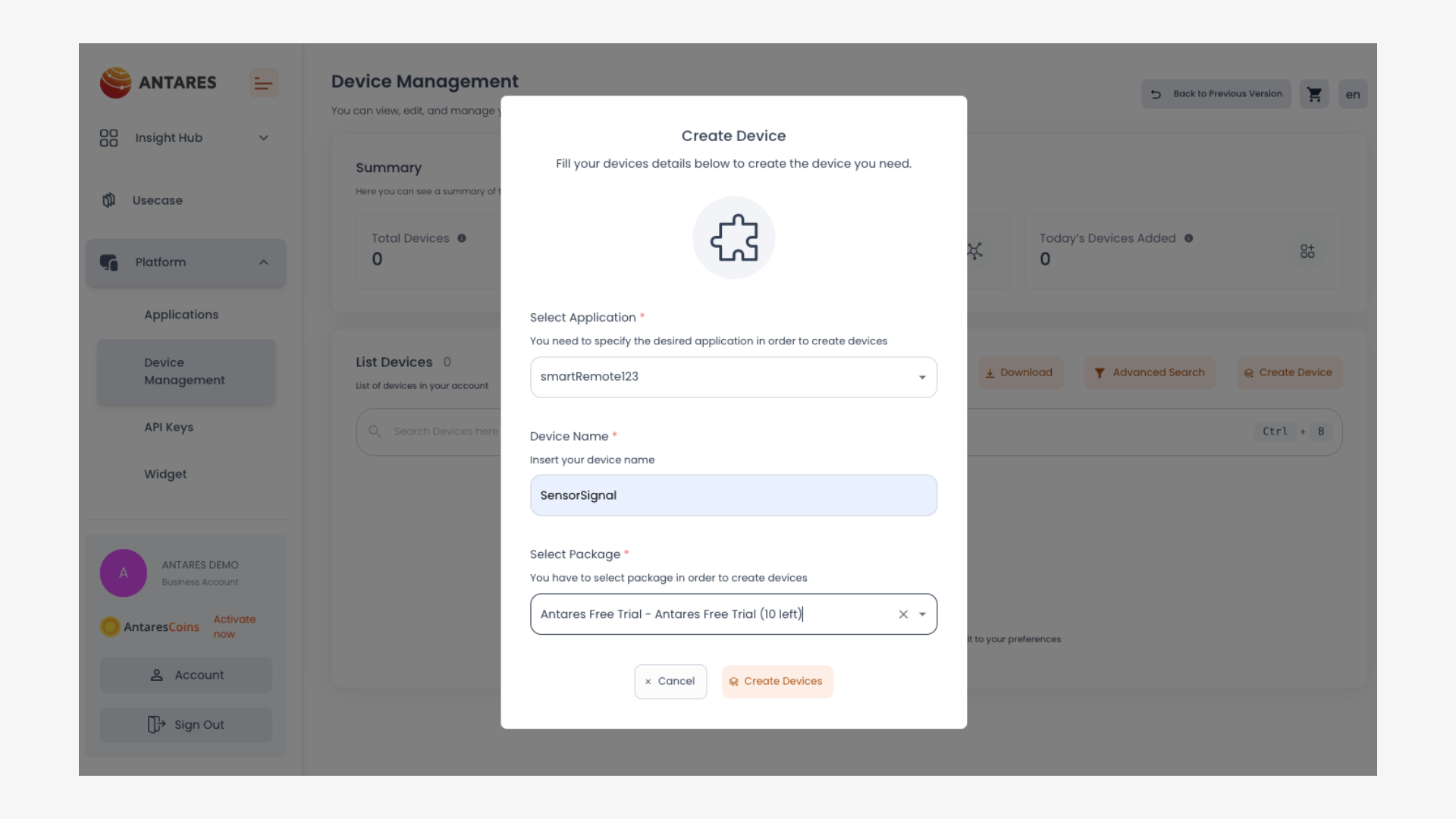Switch language with the en button
Viewport: 1456px width, 819px height.
click(1352, 94)
